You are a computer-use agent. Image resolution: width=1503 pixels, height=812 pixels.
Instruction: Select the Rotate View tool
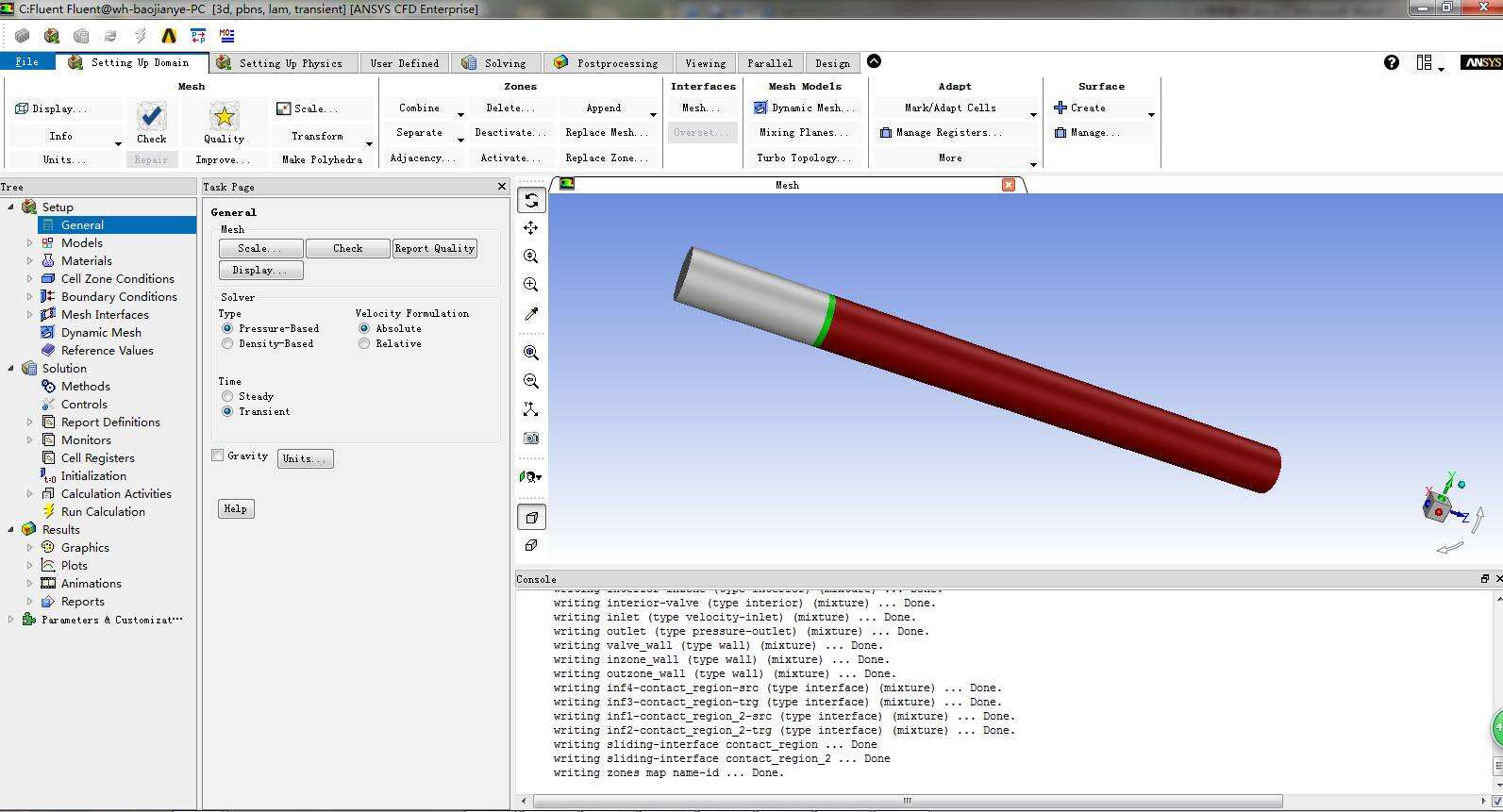[x=531, y=200]
